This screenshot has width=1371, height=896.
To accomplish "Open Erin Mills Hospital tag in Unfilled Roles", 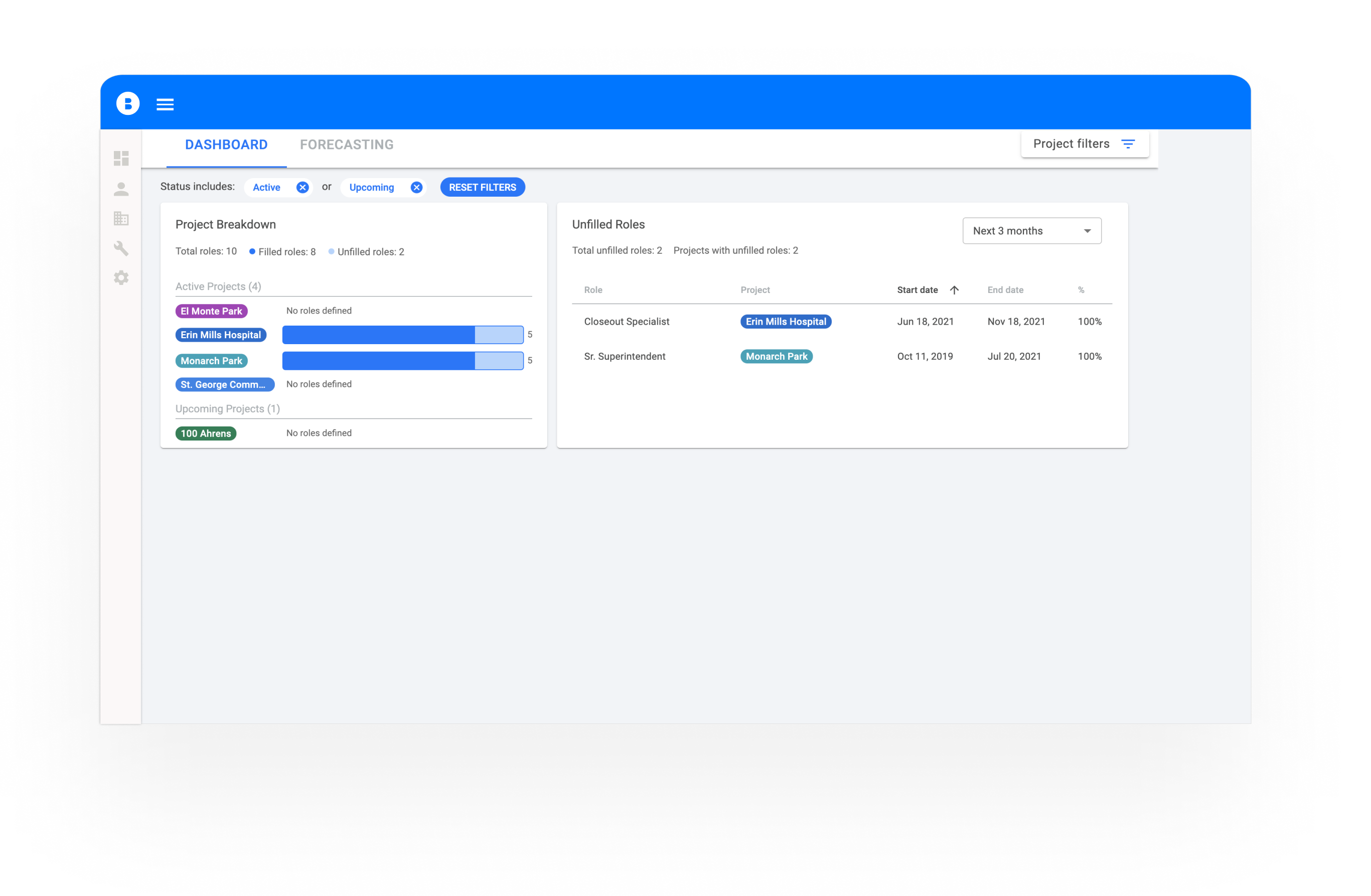I will 786,322.
